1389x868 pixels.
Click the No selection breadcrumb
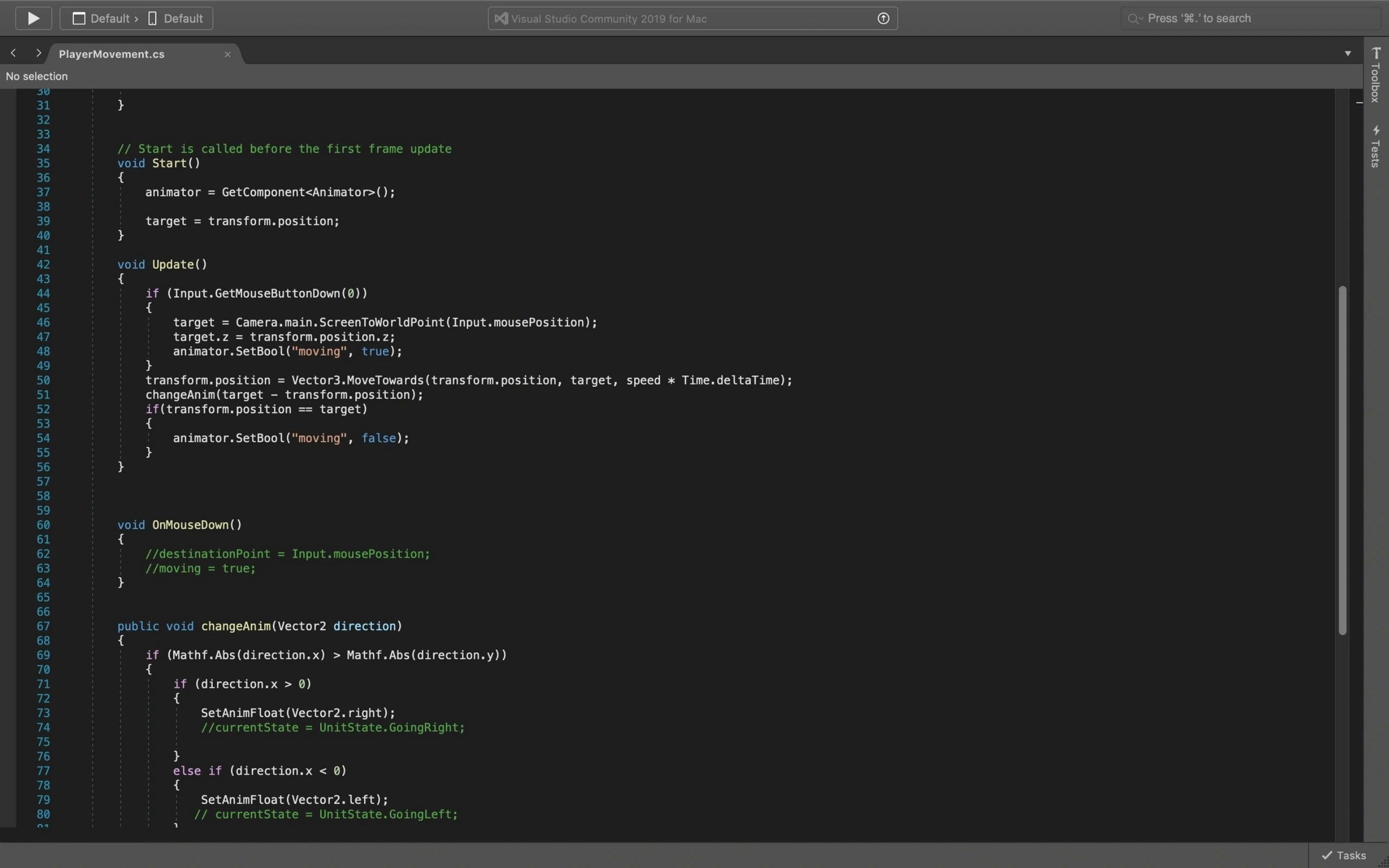click(37, 76)
